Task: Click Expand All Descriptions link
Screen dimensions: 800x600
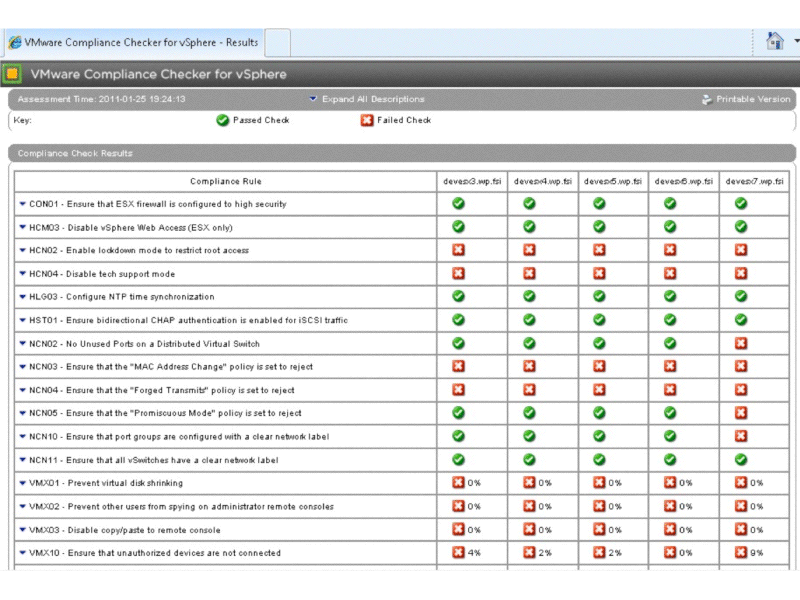Action: click(x=373, y=99)
